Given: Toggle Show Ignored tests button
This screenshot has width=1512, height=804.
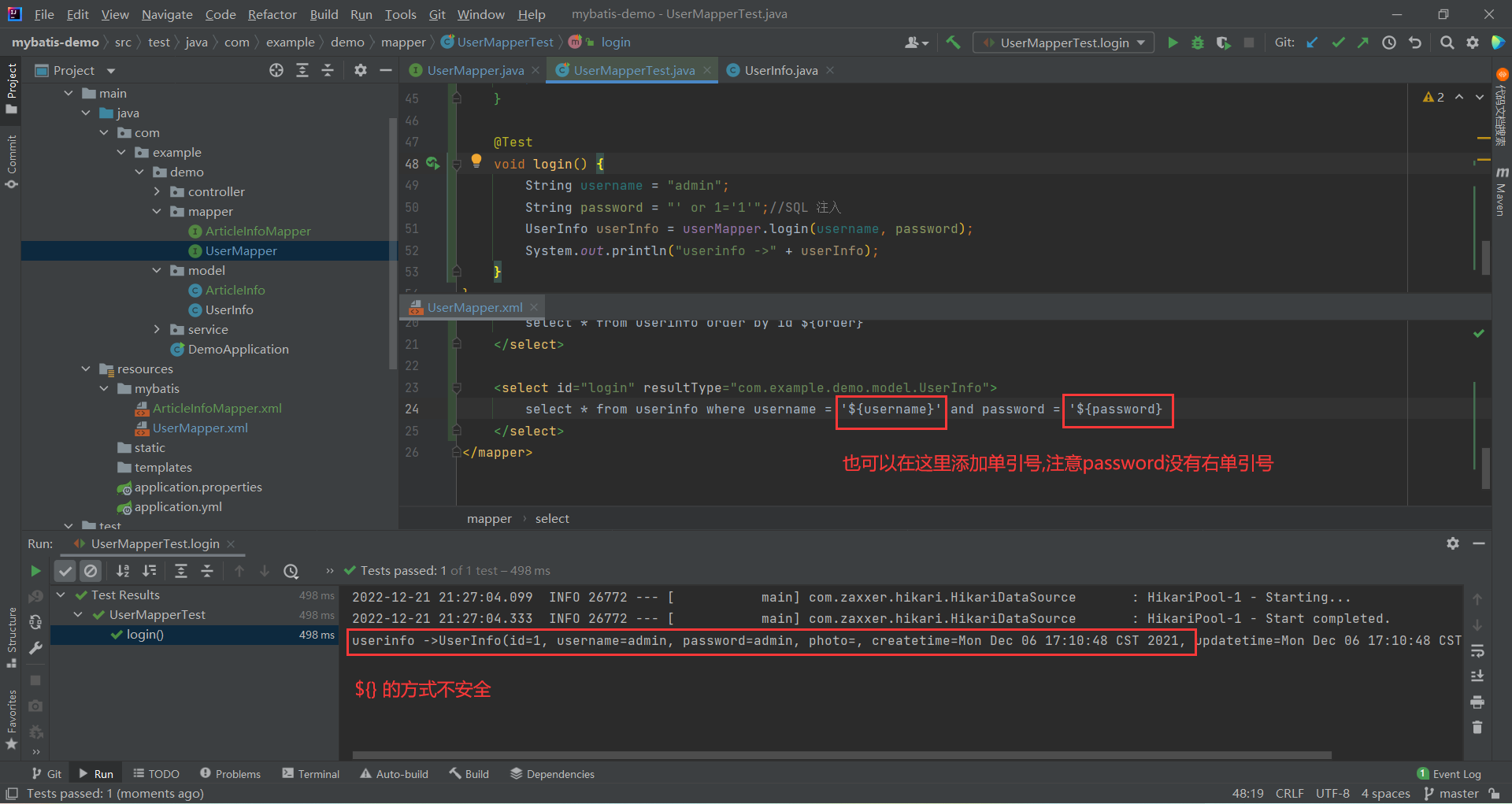Looking at the screenshot, I should click(x=91, y=571).
